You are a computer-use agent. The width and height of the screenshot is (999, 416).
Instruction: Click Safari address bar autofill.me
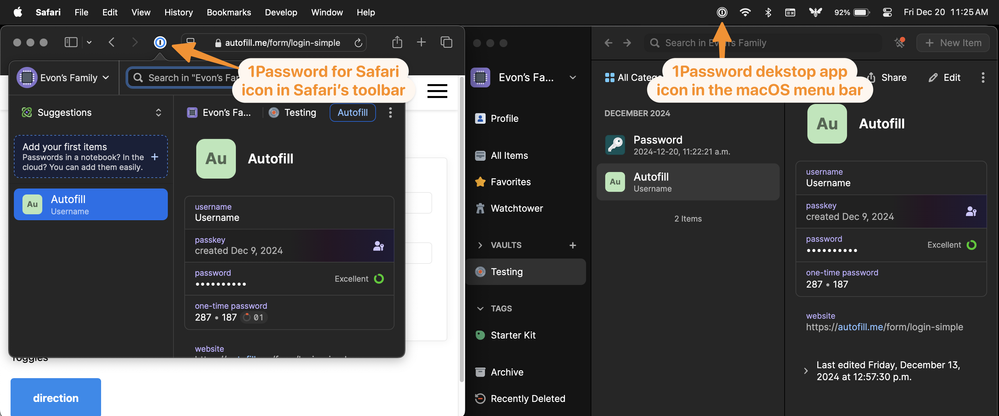(274, 43)
